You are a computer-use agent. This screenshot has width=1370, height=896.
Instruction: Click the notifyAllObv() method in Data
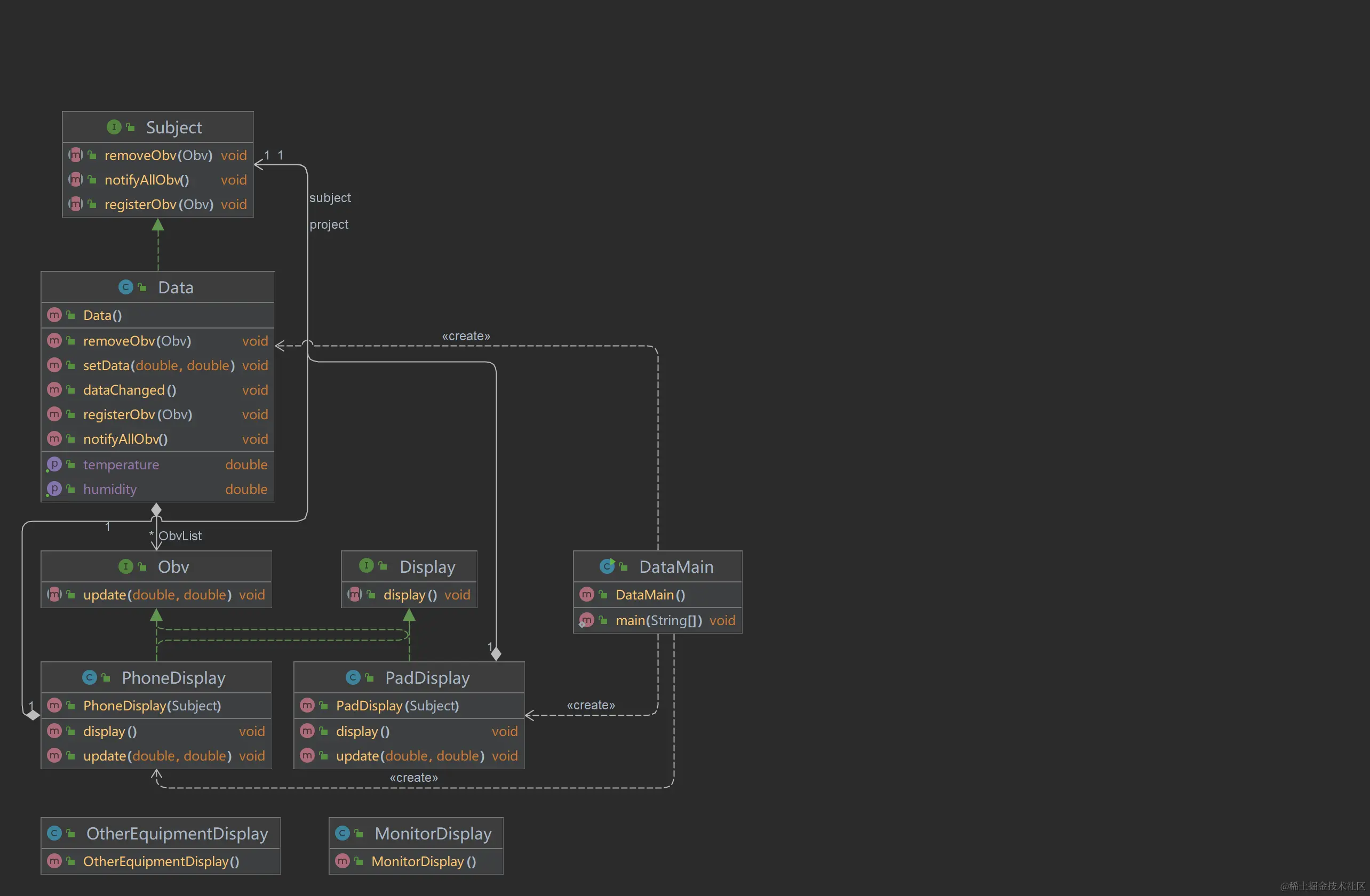tap(125, 439)
